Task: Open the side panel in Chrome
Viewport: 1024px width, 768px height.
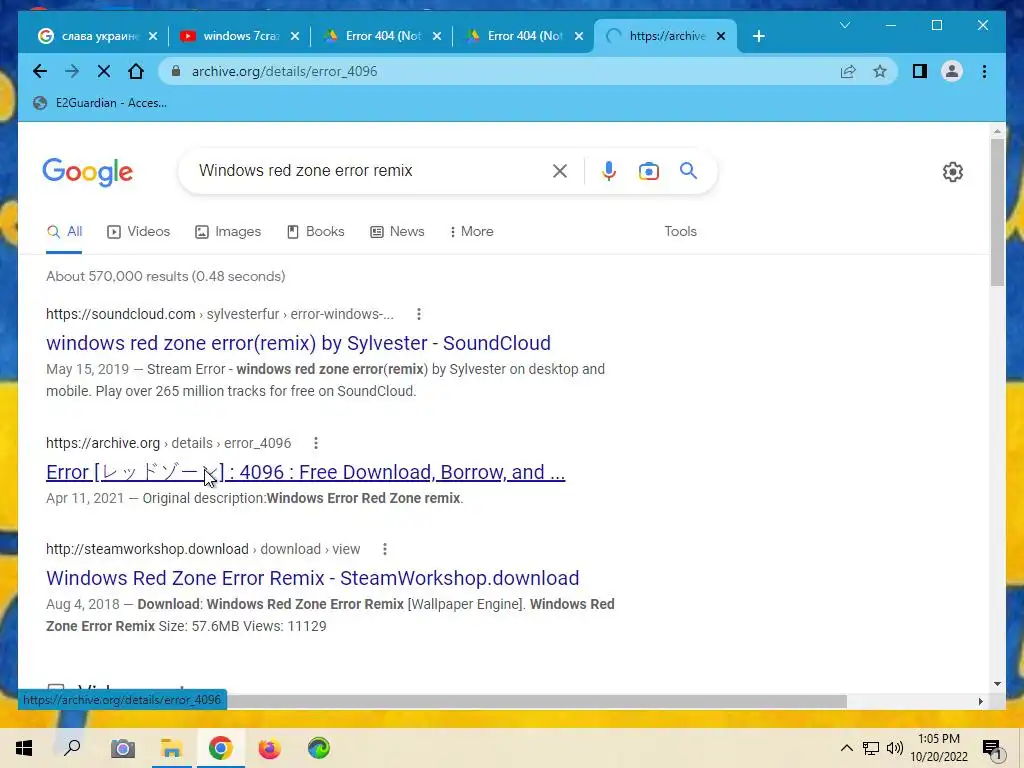Action: point(920,71)
